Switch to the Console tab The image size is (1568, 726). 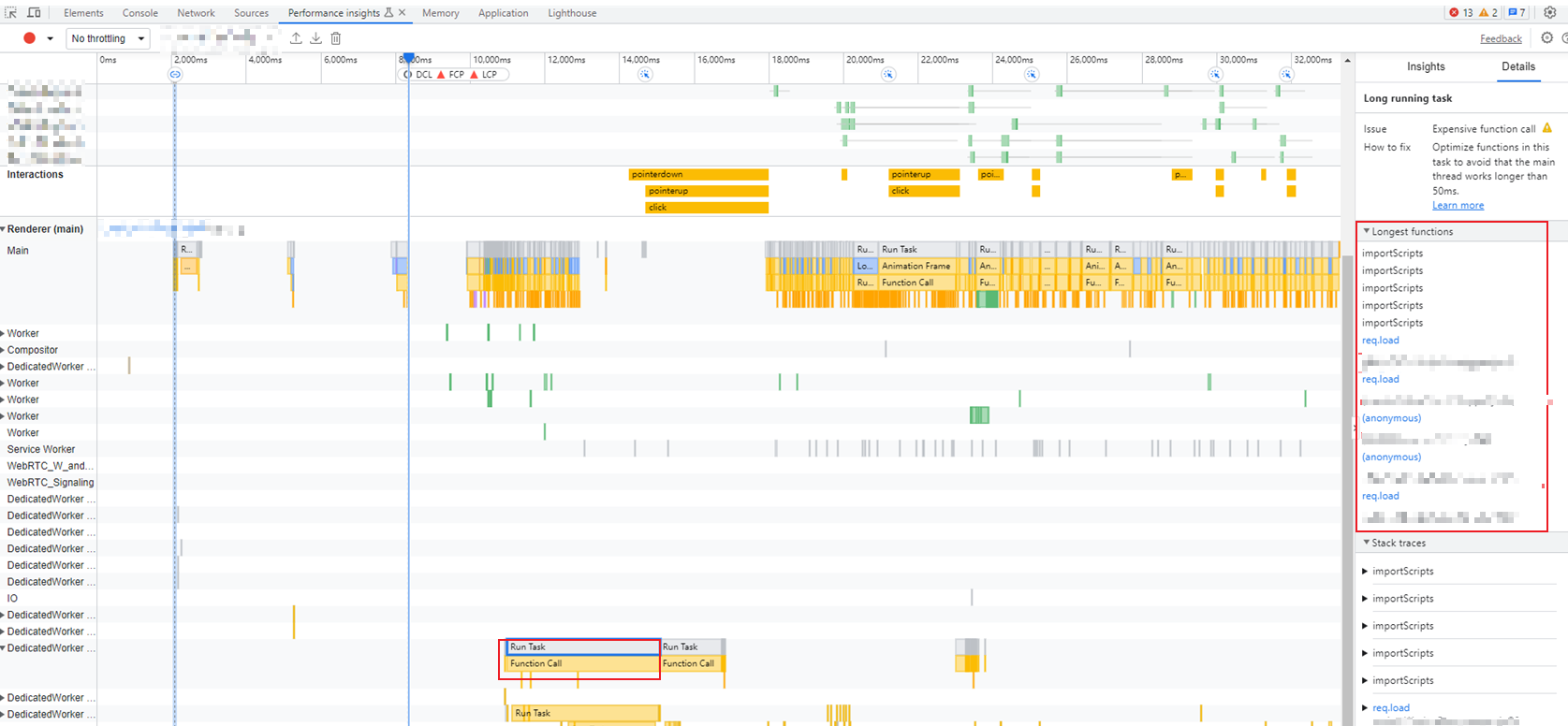click(140, 13)
